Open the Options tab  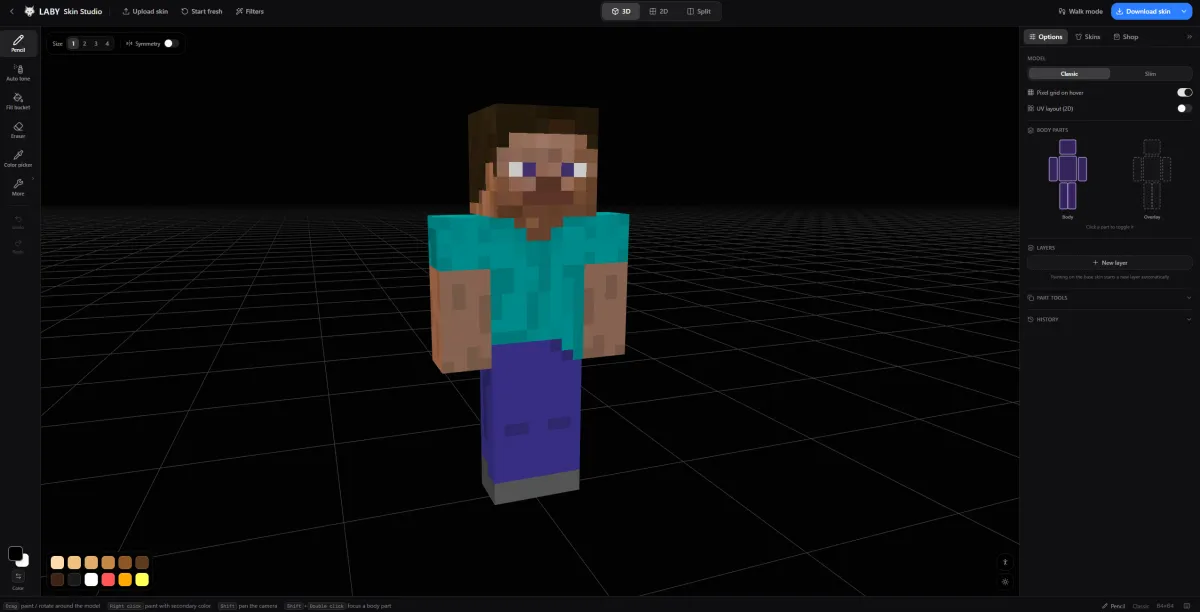(x=1046, y=37)
